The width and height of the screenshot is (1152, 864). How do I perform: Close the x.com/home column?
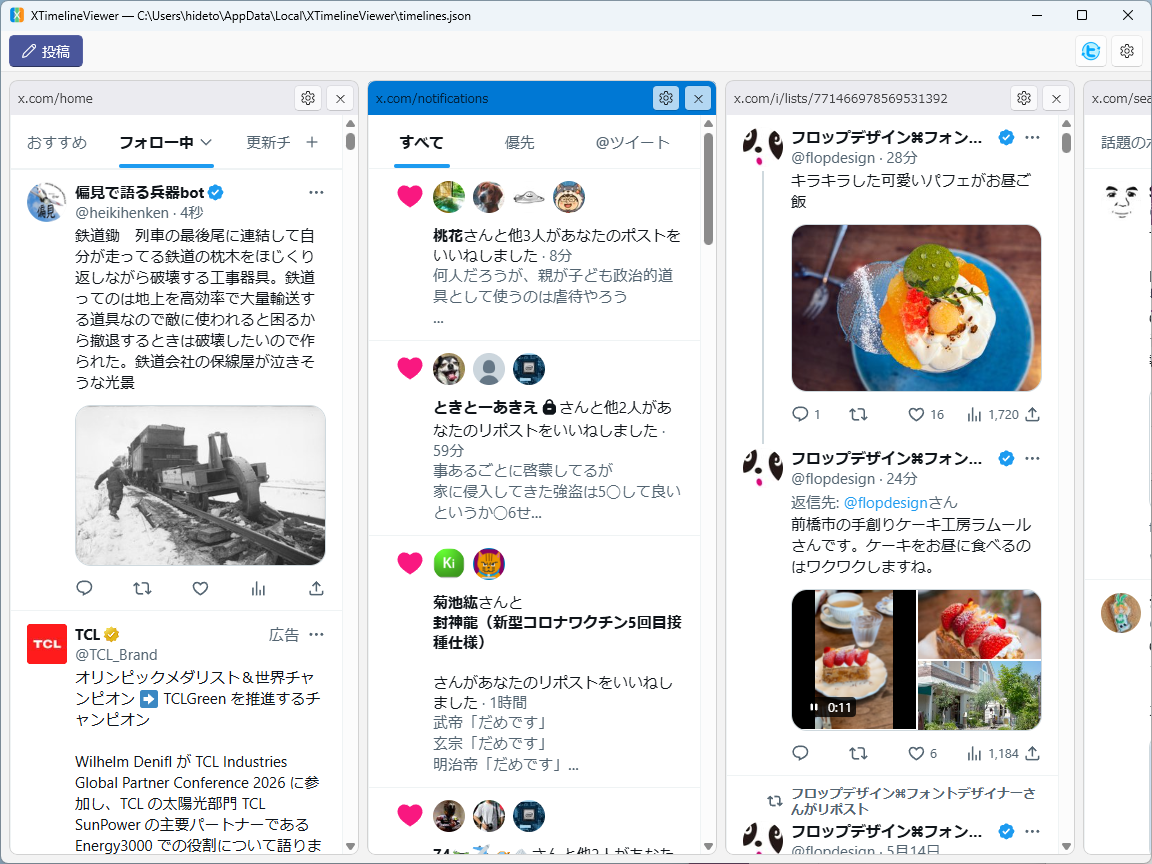[x=340, y=98]
